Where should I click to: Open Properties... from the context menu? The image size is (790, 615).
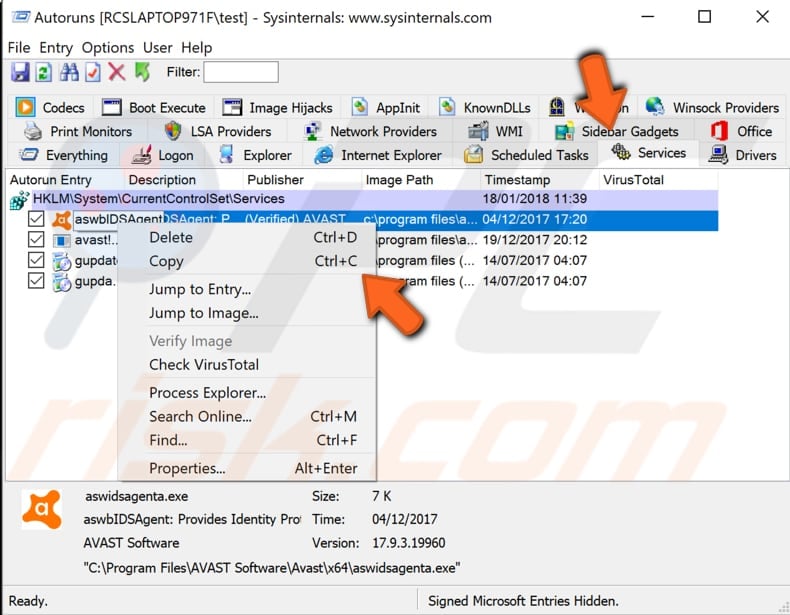247,468
